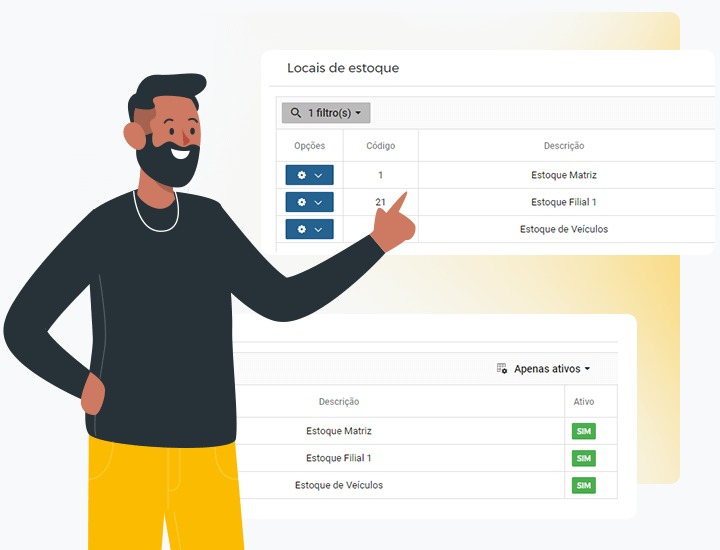Click SIM badge for Estoque Filial 1

[584, 458]
